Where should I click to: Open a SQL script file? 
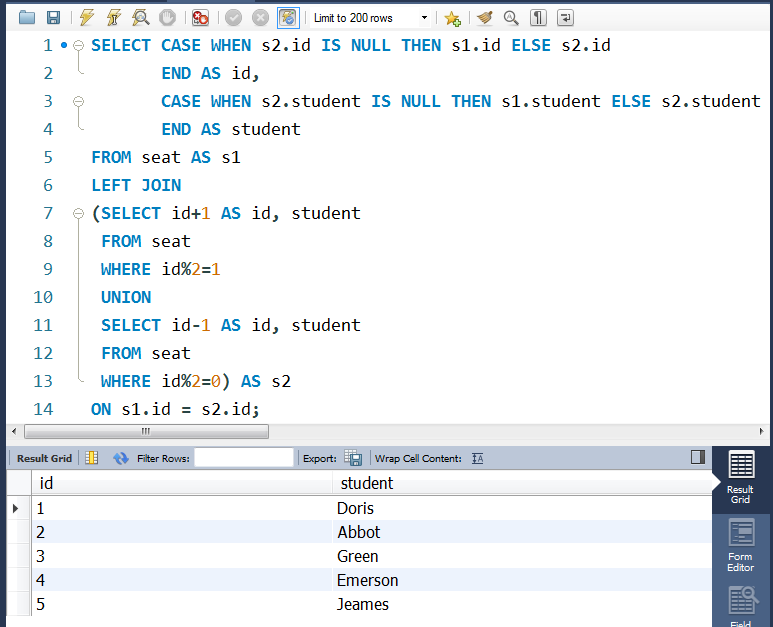27,18
